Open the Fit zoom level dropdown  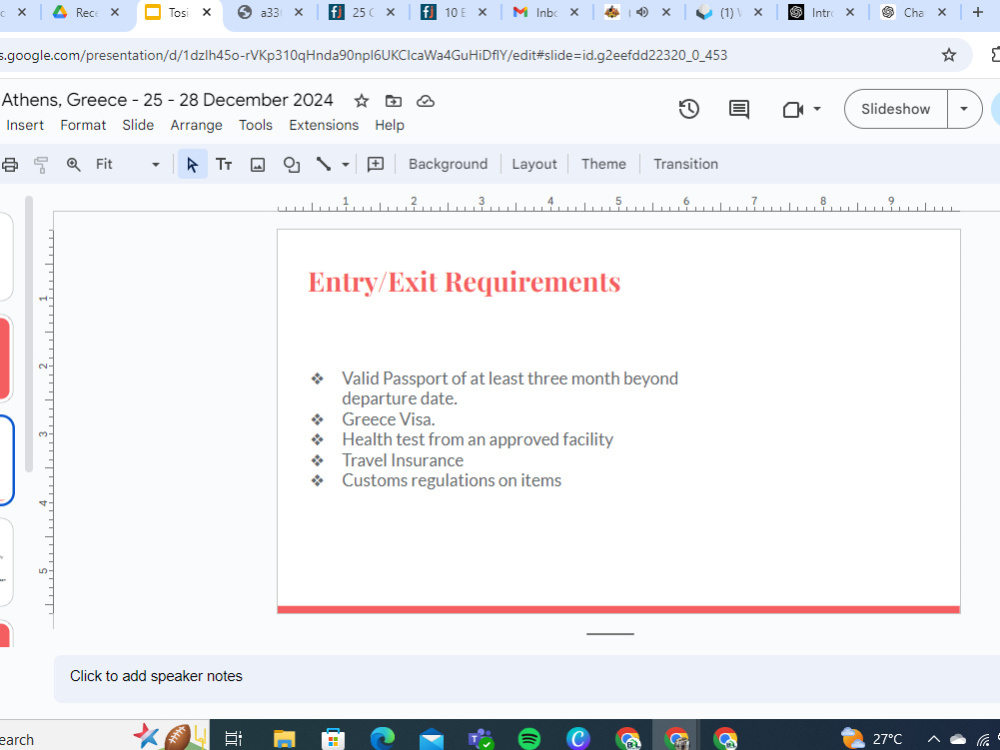point(128,165)
